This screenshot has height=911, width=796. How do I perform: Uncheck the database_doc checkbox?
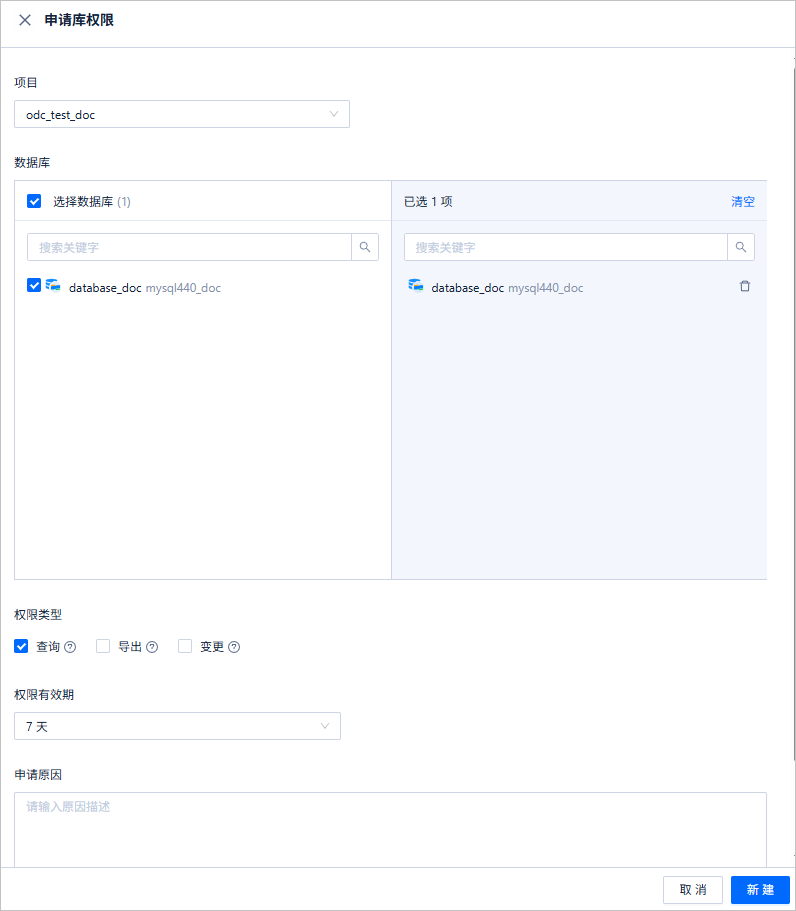(x=34, y=285)
